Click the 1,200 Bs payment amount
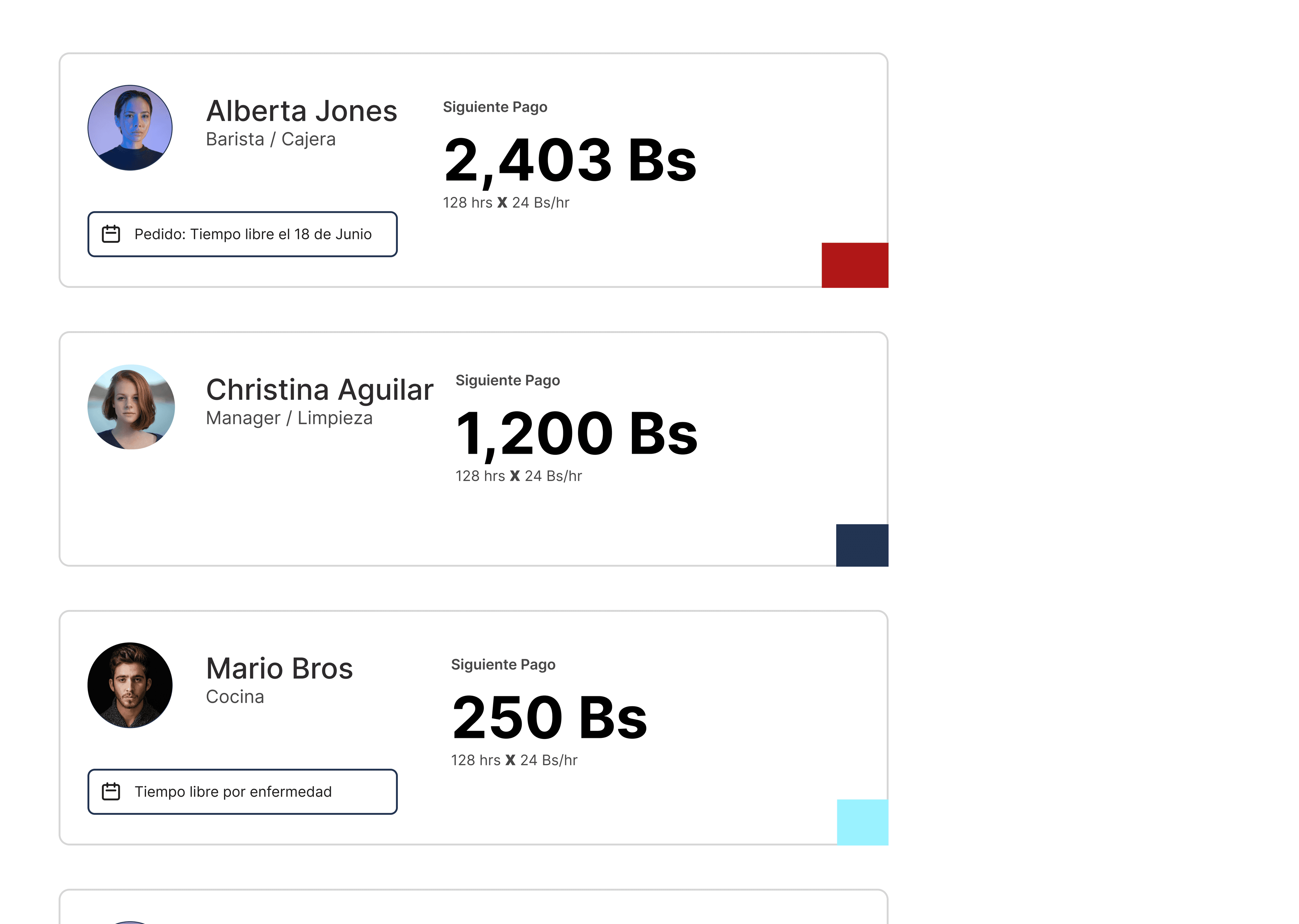This screenshot has height=924, width=1299. click(x=577, y=434)
